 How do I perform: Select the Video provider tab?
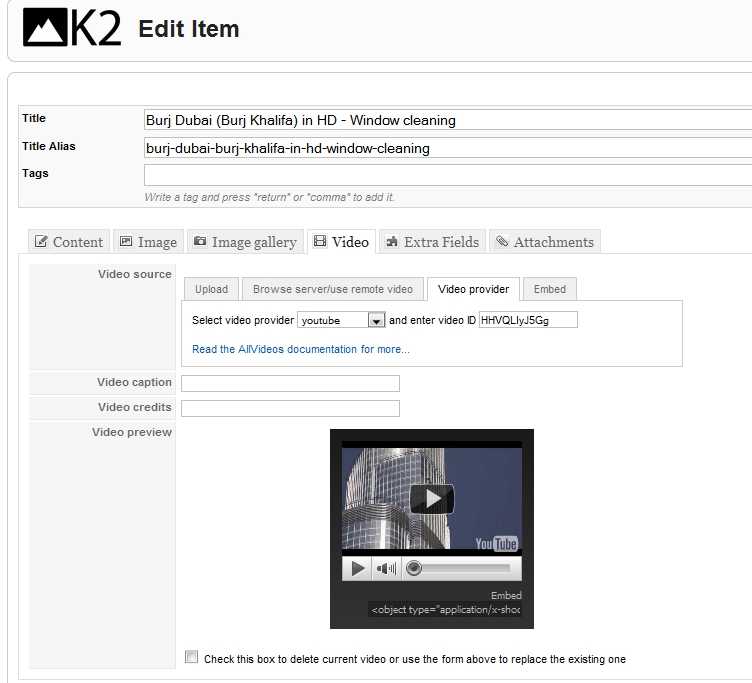pyautogui.click(x=473, y=289)
